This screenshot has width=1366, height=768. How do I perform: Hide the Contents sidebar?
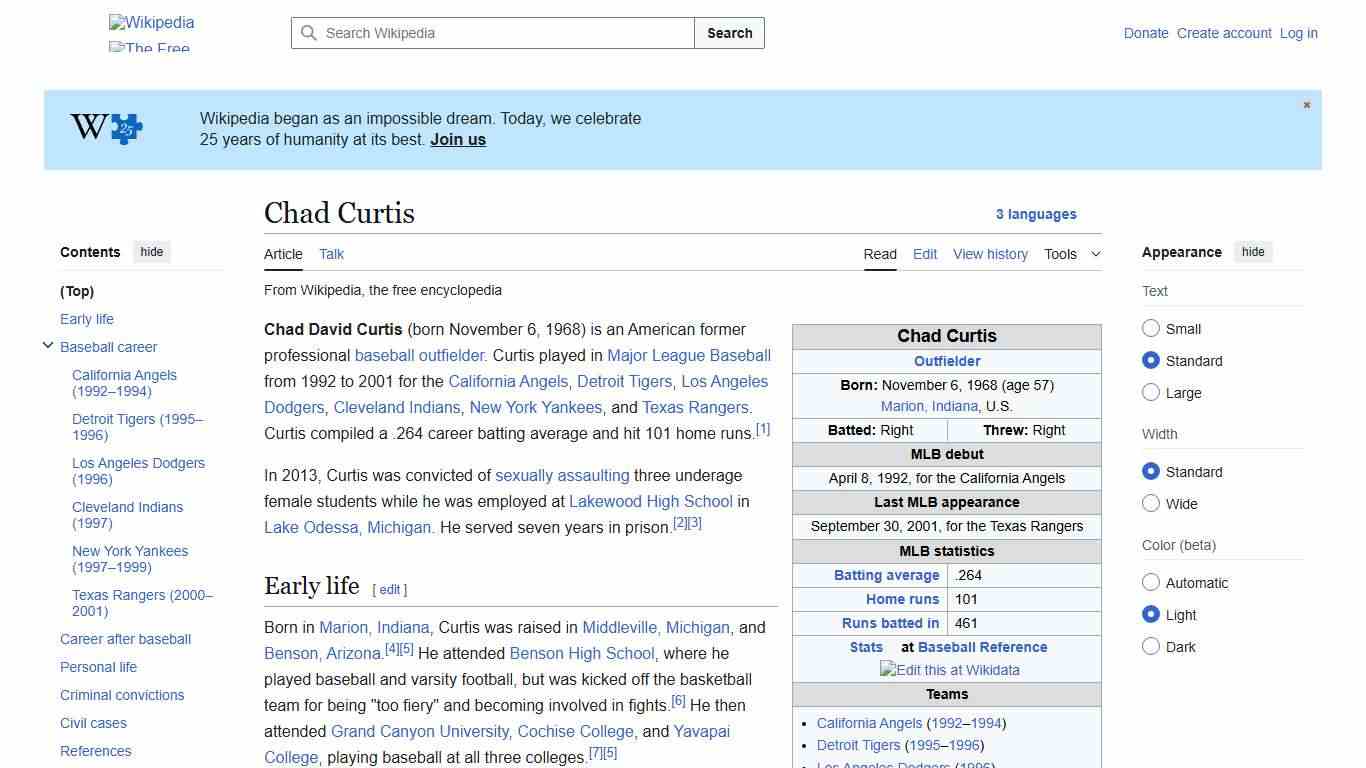[151, 252]
